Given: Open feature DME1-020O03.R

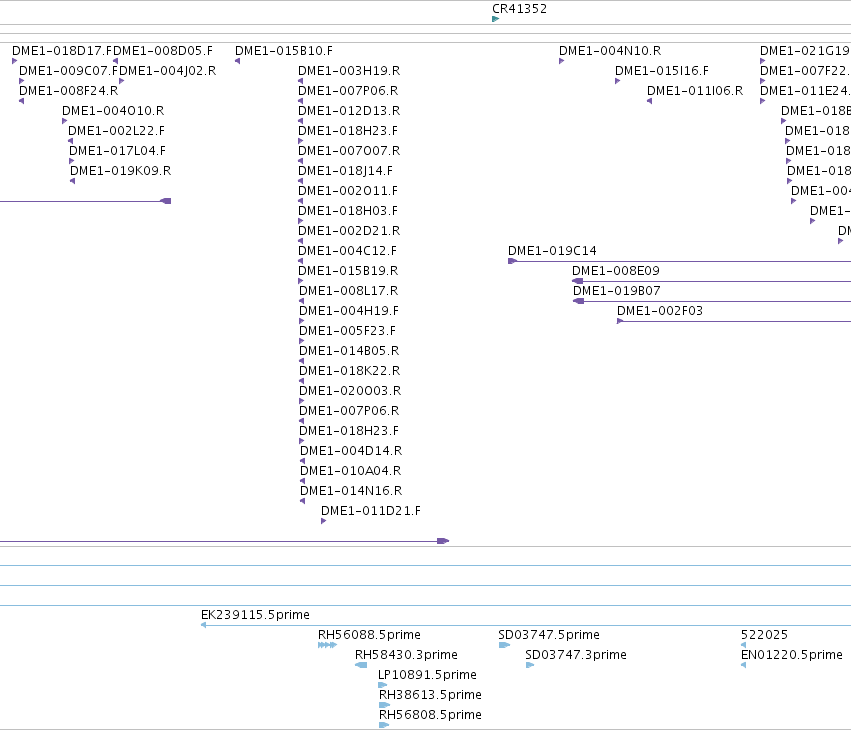Looking at the screenshot, I should 350,392.
